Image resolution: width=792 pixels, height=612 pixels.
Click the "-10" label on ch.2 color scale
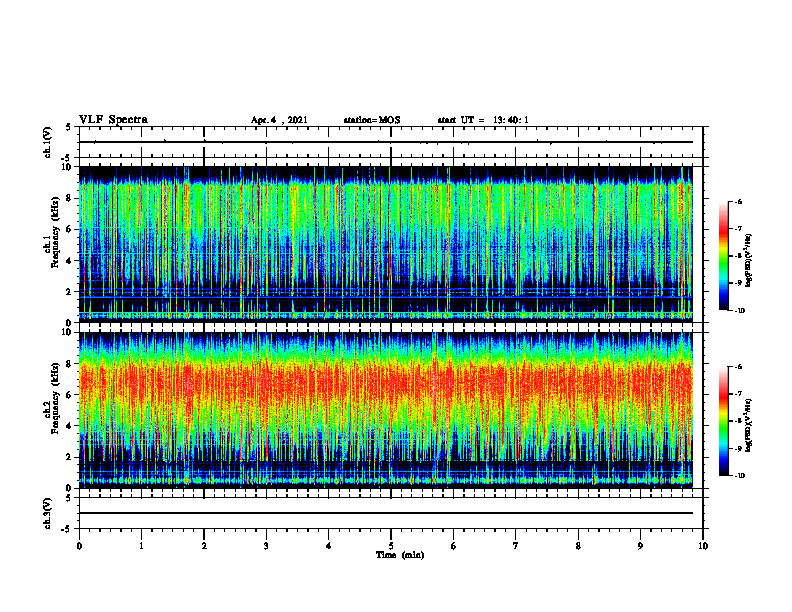740,476
